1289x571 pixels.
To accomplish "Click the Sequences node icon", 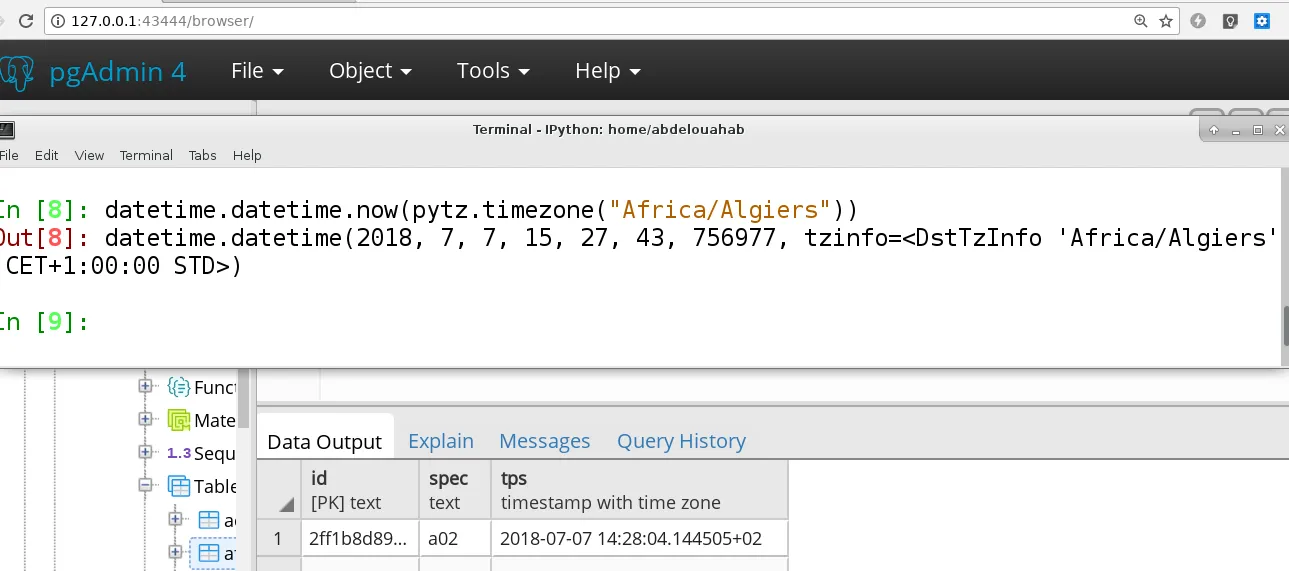I will click(x=179, y=453).
